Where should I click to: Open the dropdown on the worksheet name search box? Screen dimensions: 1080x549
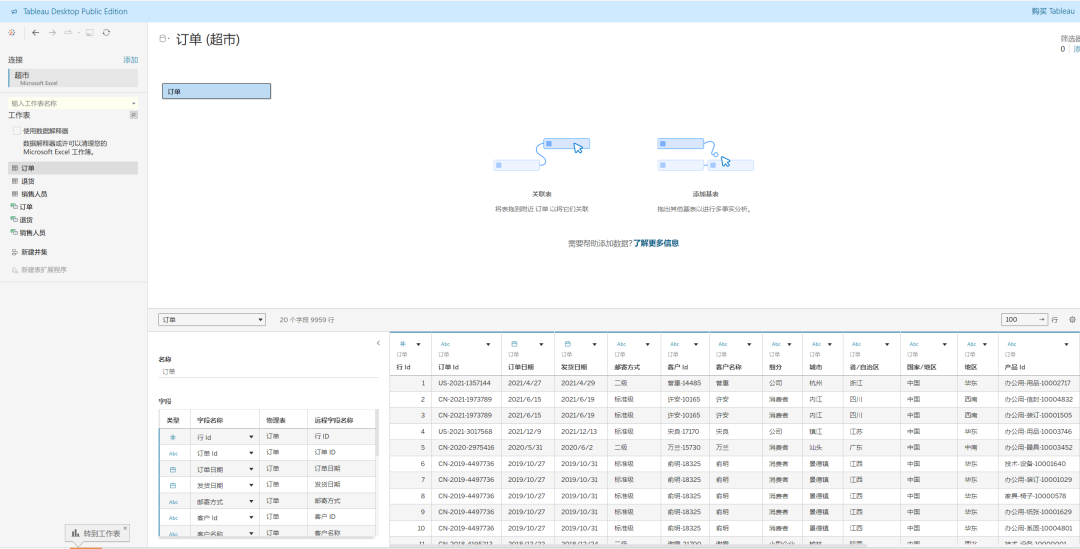tap(134, 103)
